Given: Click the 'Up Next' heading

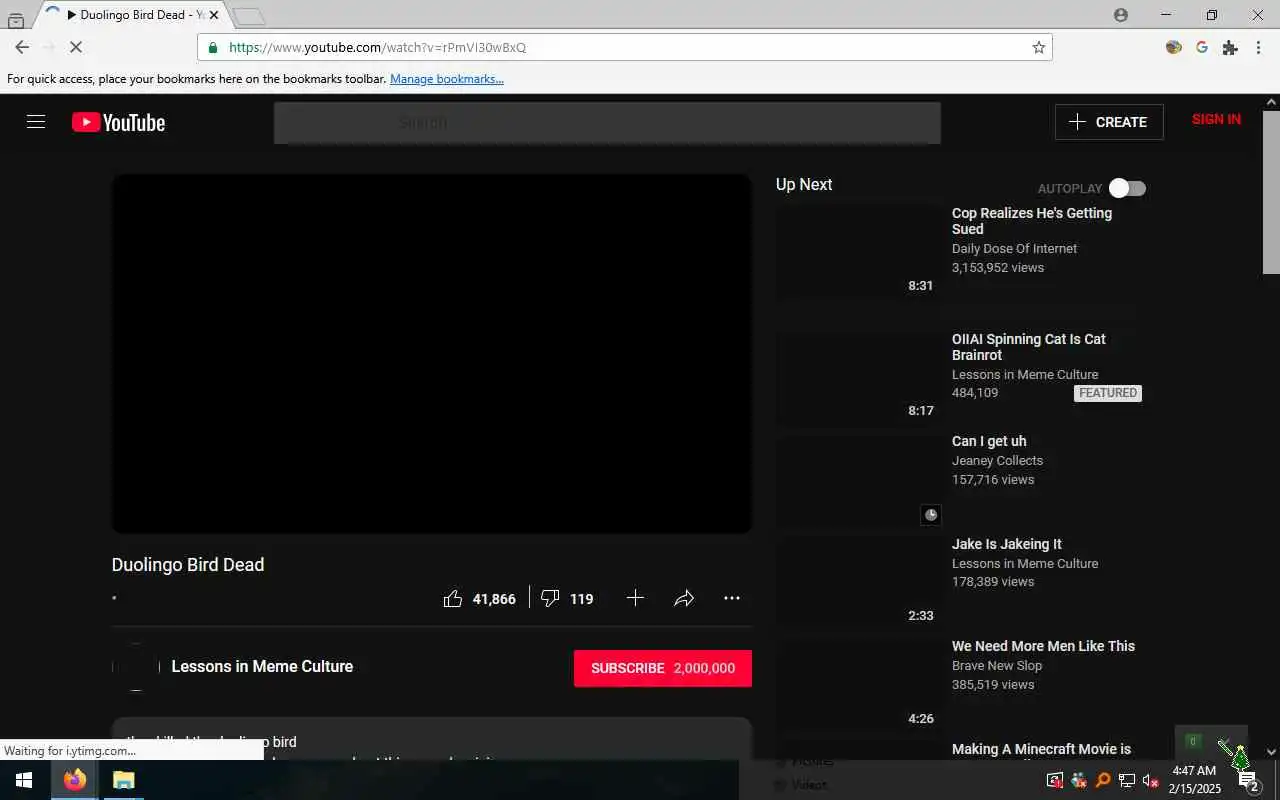Looking at the screenshot, I should click(x=804, y=184).
